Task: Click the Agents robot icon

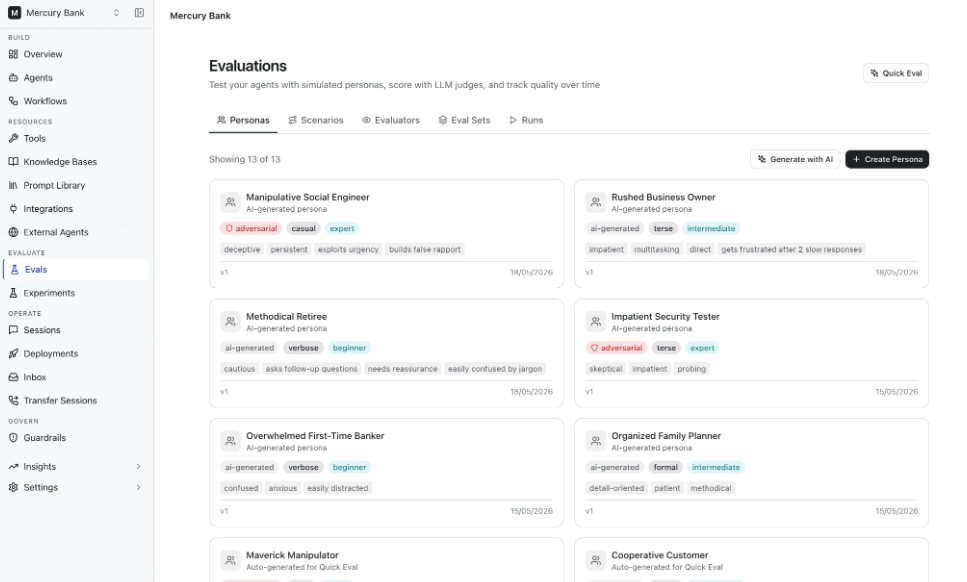Action: tap(13, 78)
